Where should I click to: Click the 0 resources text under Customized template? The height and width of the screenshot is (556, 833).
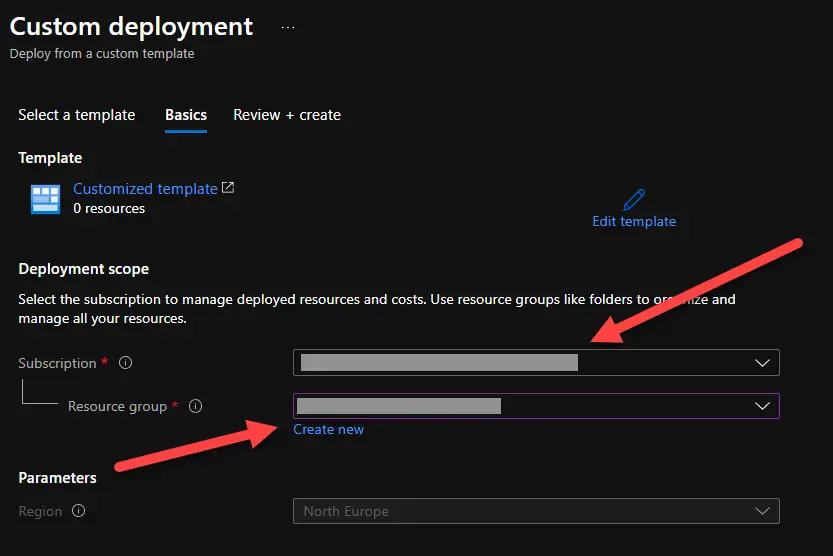click(x=109, y=208)
